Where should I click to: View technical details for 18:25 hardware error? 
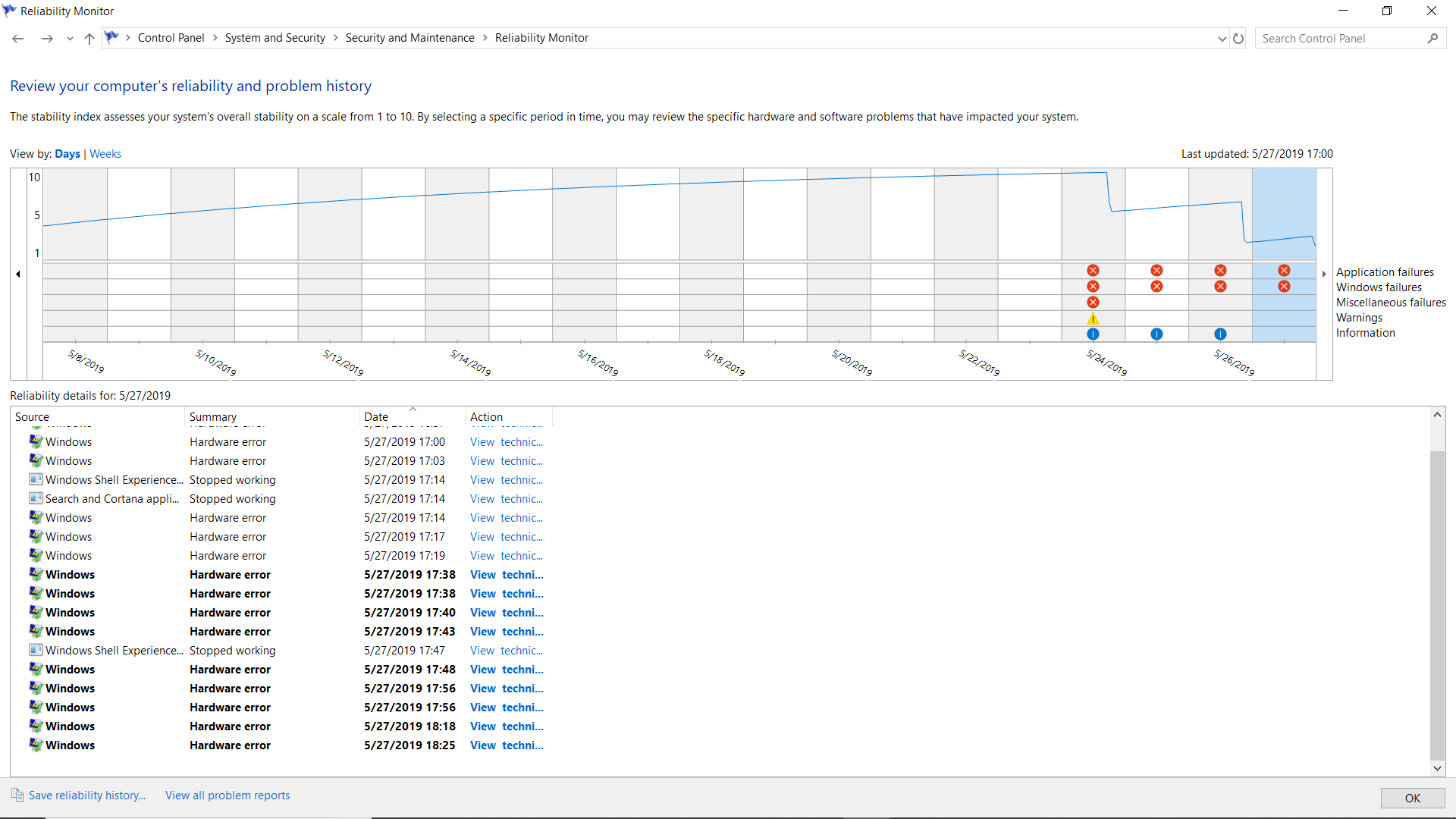point(507,745)
